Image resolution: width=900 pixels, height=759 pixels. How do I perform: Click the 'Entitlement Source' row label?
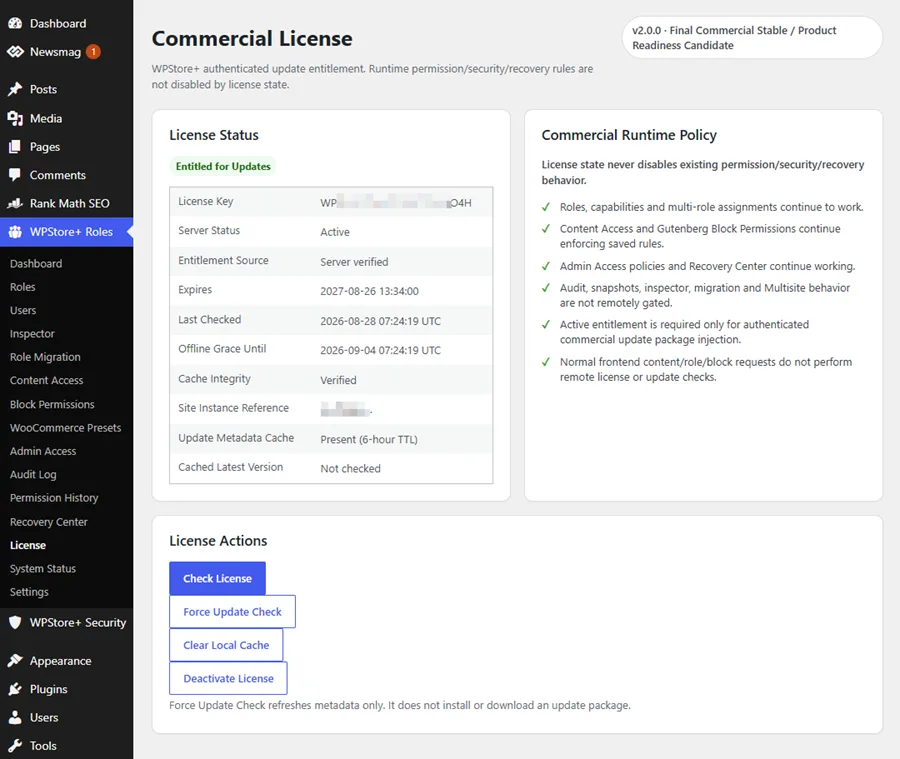(x=223, y=260)
